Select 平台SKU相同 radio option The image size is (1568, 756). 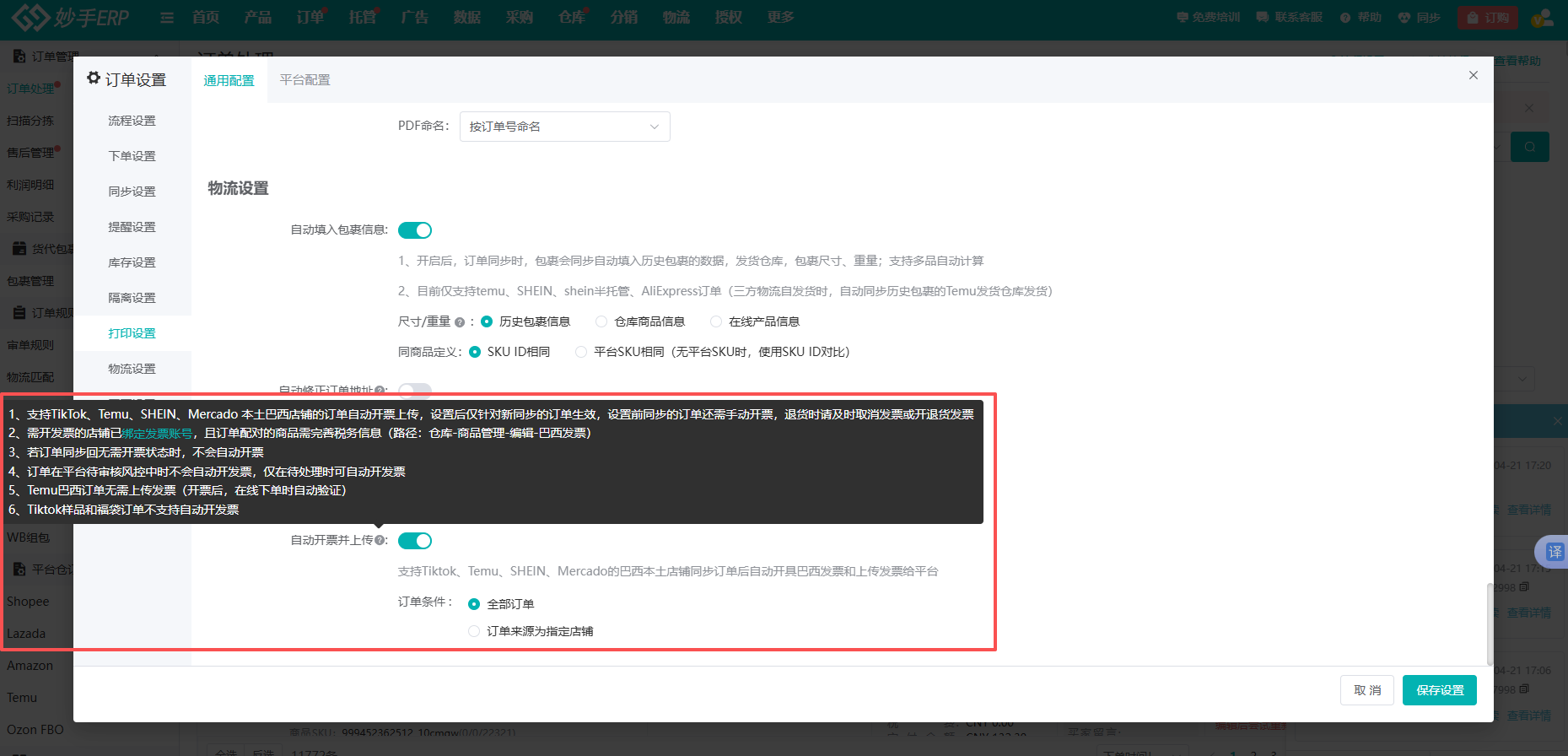click(x=581, y=352)
